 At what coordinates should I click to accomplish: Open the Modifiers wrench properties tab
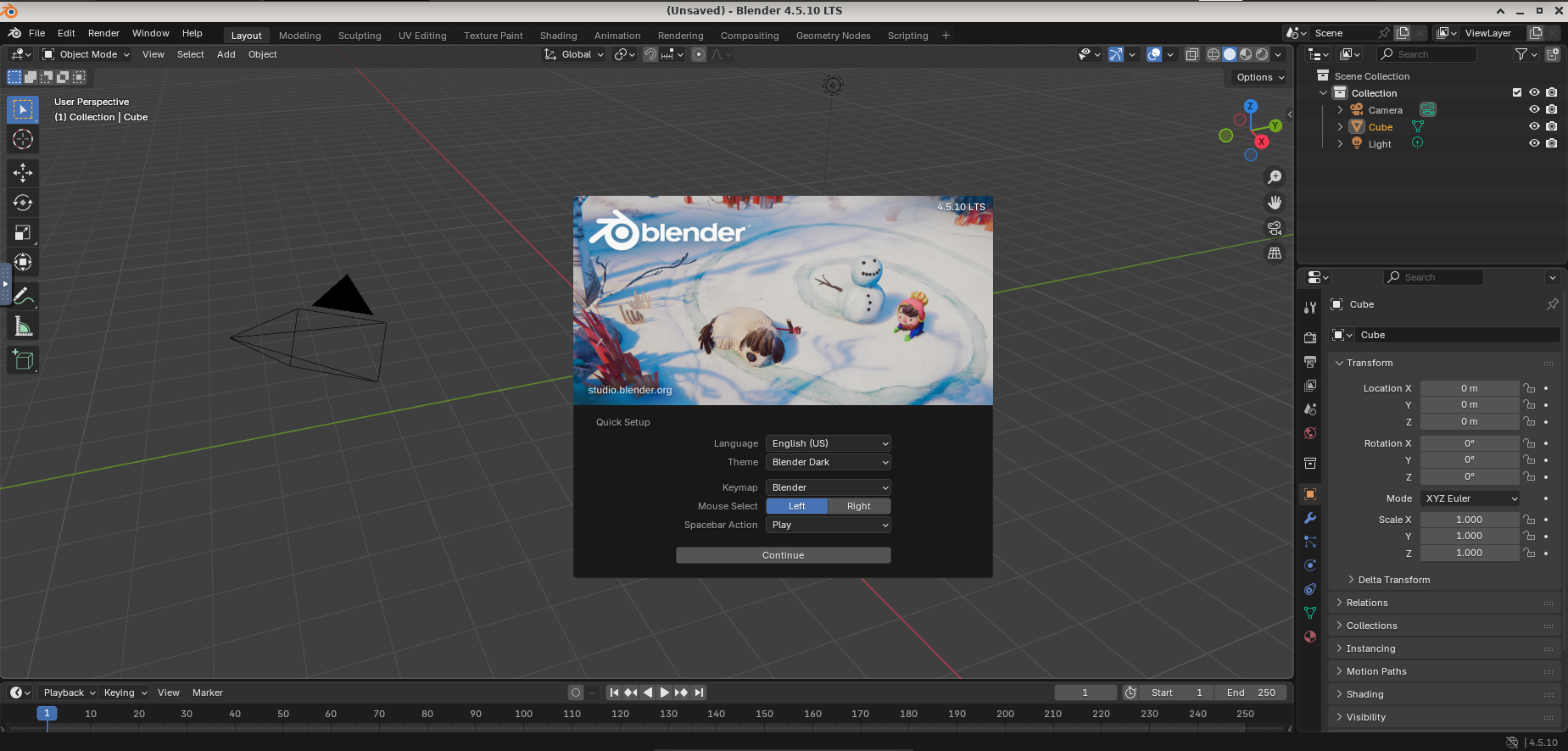(1310, 518)
